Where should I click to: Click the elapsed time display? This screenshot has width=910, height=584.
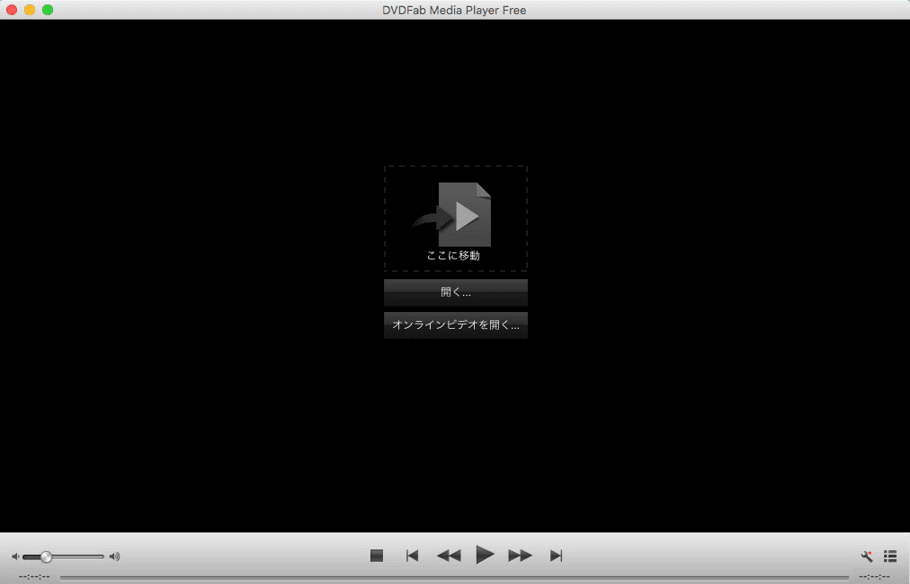pos(34,577)
